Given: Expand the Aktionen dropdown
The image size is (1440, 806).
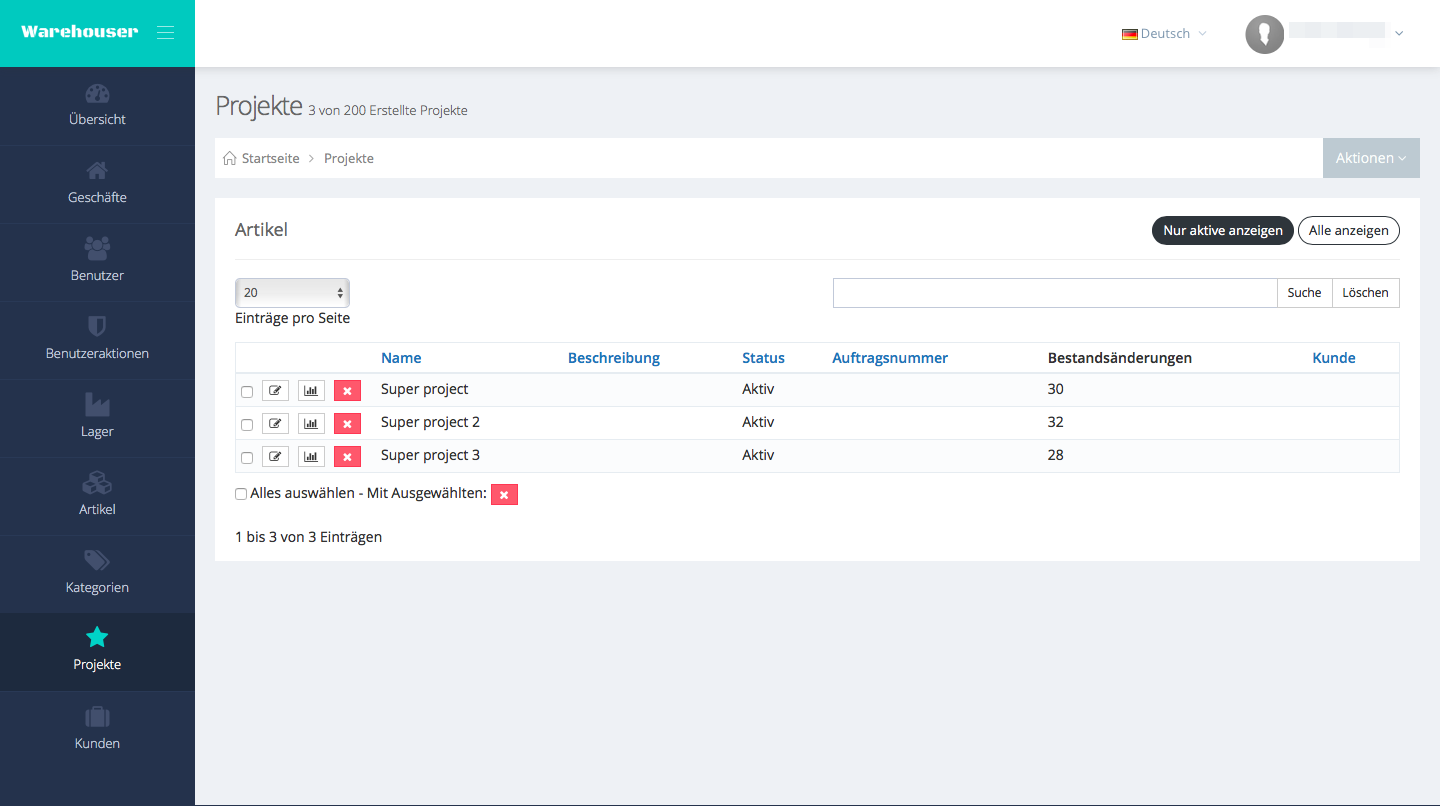Looking at the screenshot, I should pos(1370,158).
